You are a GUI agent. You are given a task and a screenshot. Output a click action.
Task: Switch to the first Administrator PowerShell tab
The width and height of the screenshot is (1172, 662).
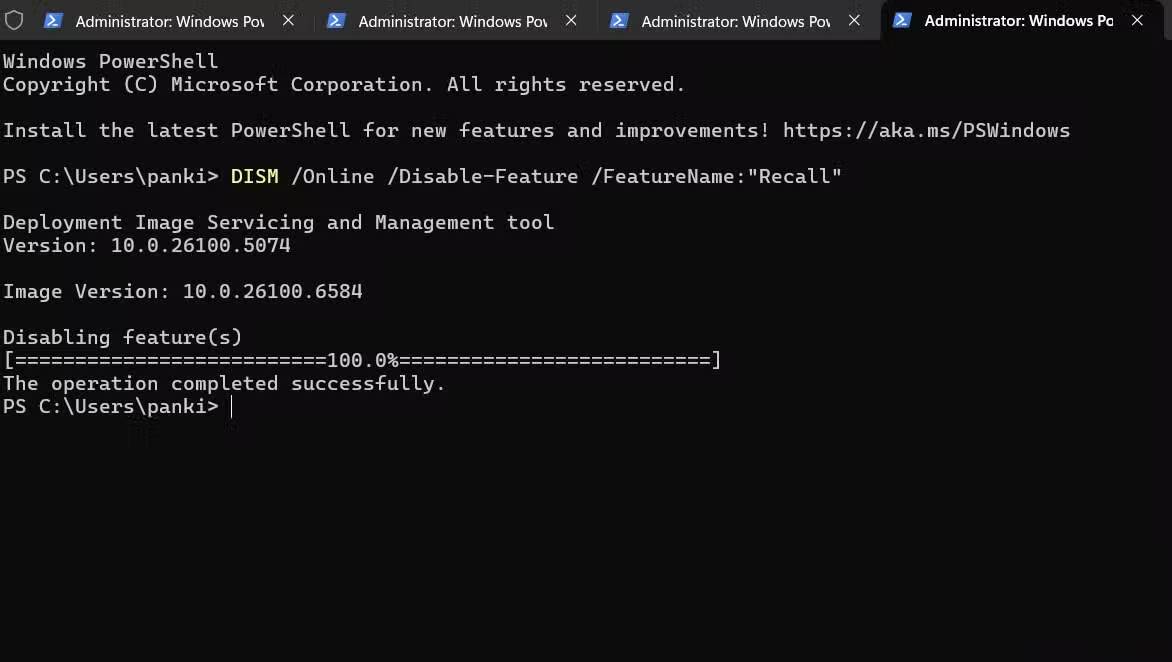click(160, 20)
